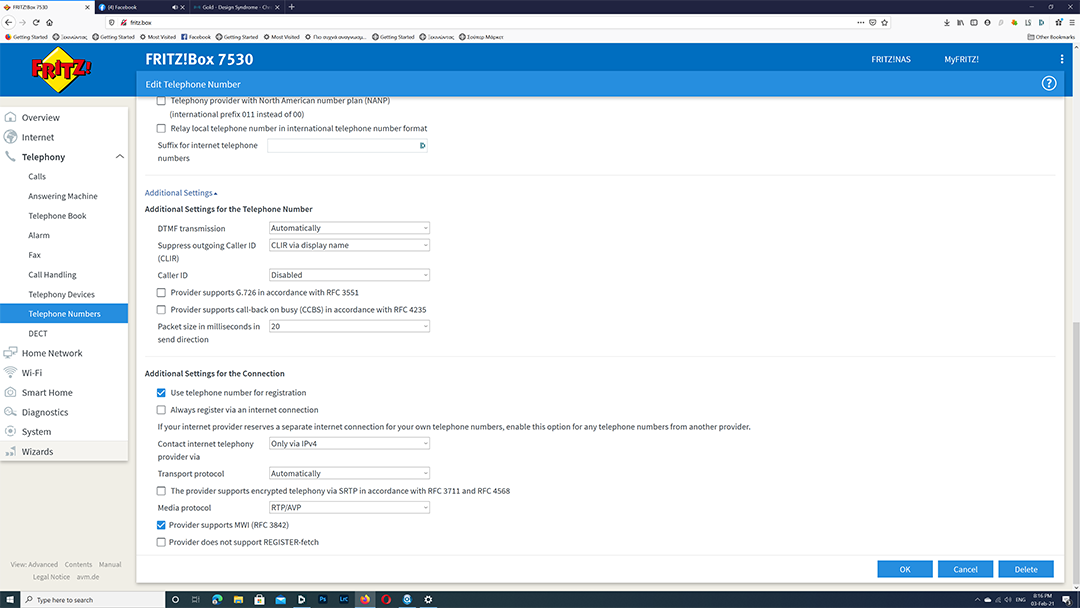This screenshot has width=1080, height=608.
Task: Save page to Pocket icon
Action: tap(873, 22)
